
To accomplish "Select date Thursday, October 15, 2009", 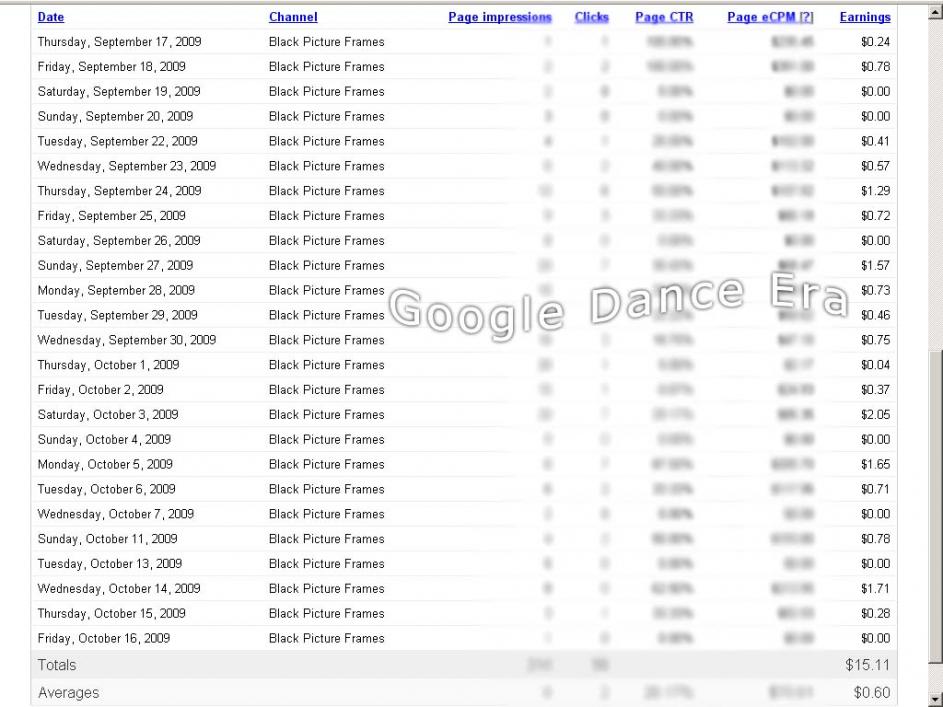I will (111, 613).
